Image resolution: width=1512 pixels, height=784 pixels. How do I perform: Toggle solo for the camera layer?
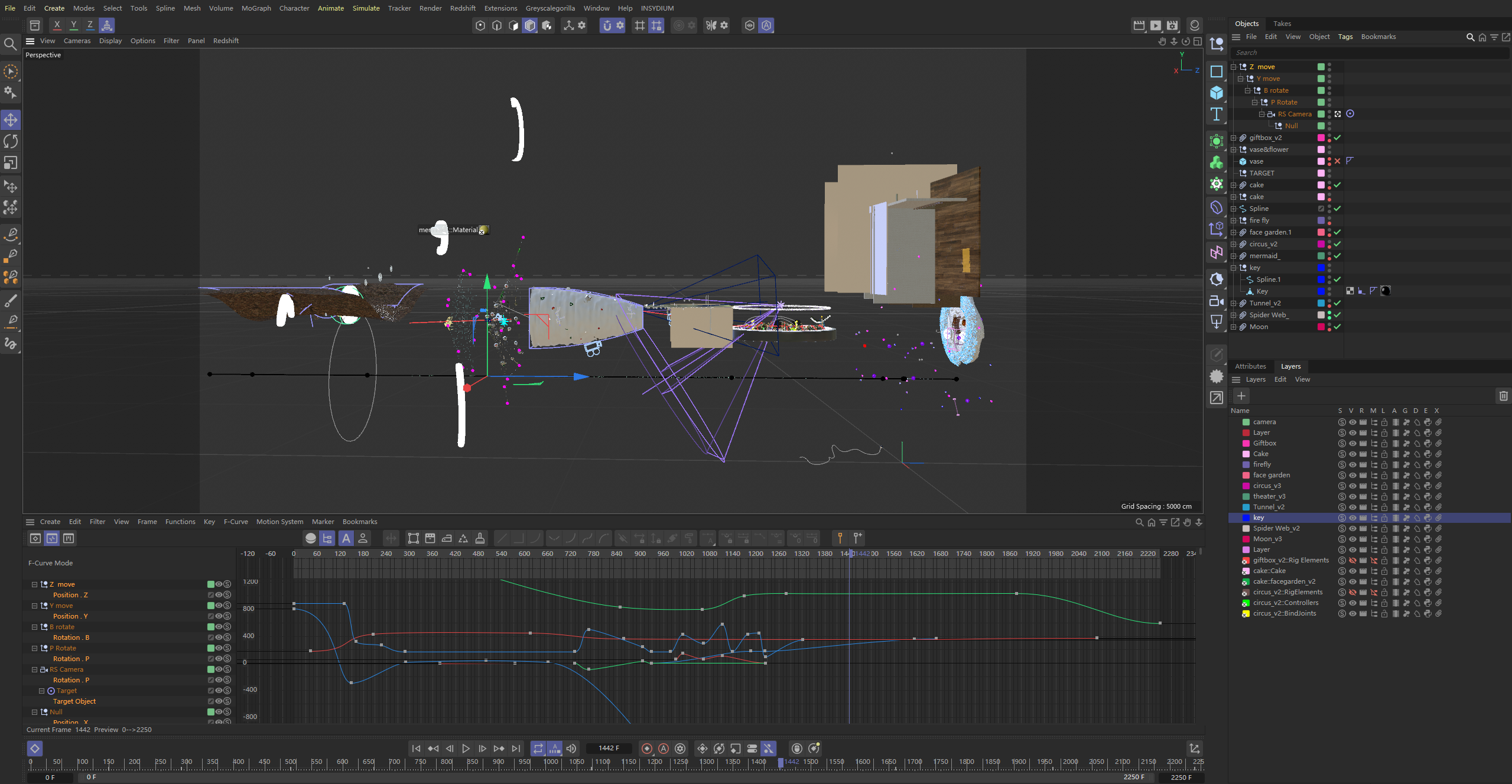(1341, 422)
